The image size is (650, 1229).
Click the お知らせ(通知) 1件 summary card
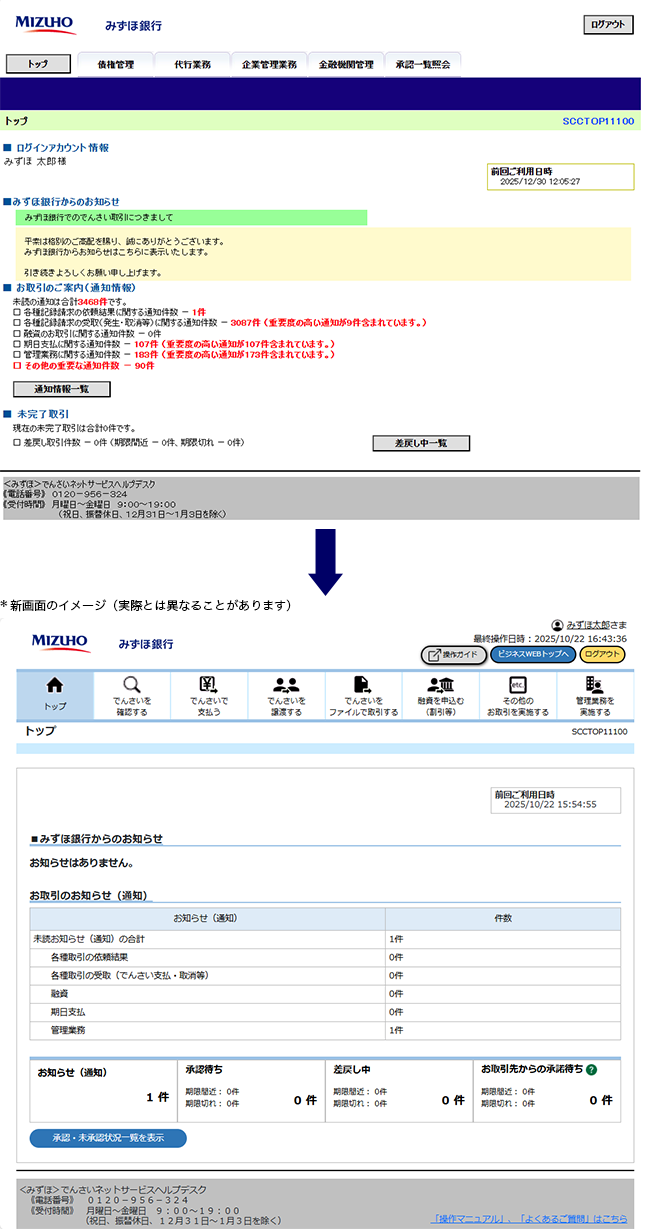(x=103, y=1090)
